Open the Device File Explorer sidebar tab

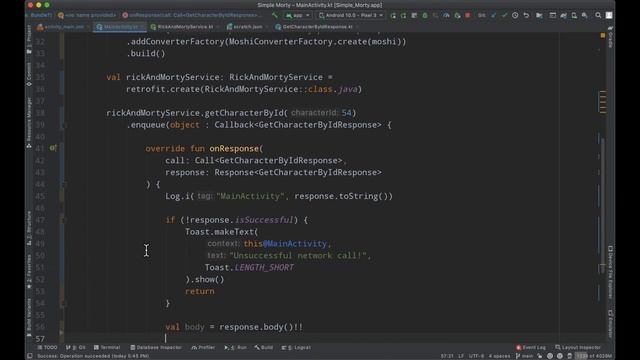tap(610, 272)
